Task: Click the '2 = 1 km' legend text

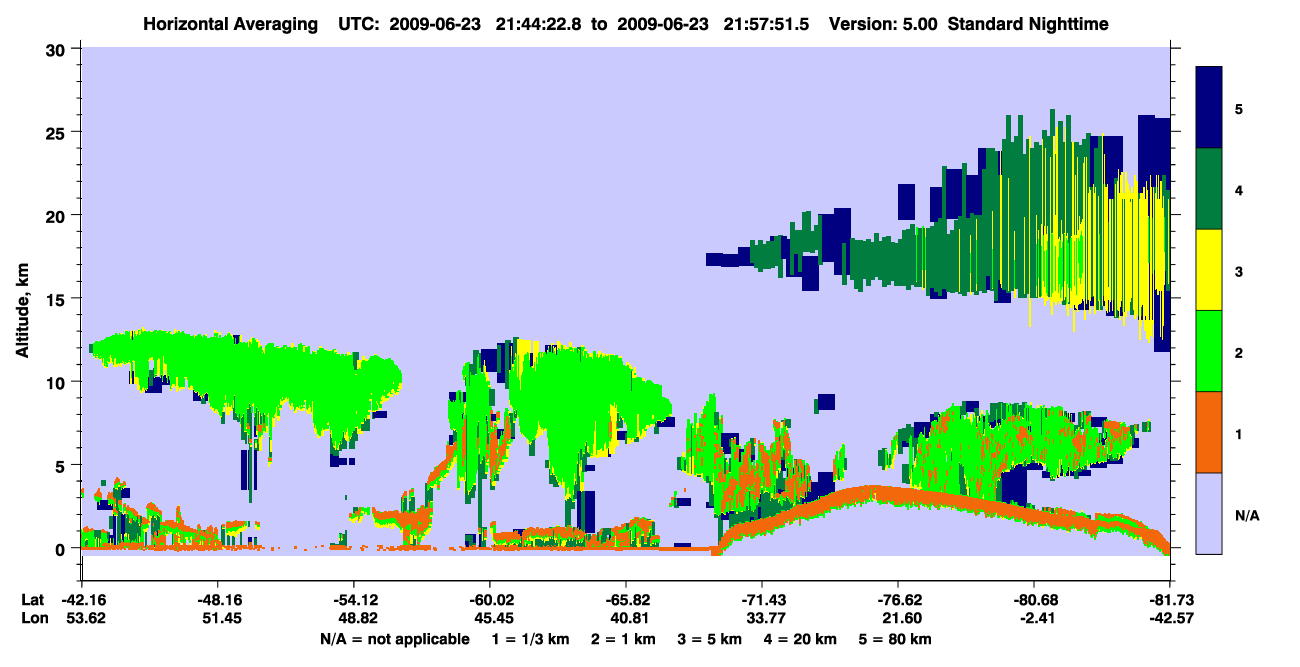Action: (x=625, y=639)
